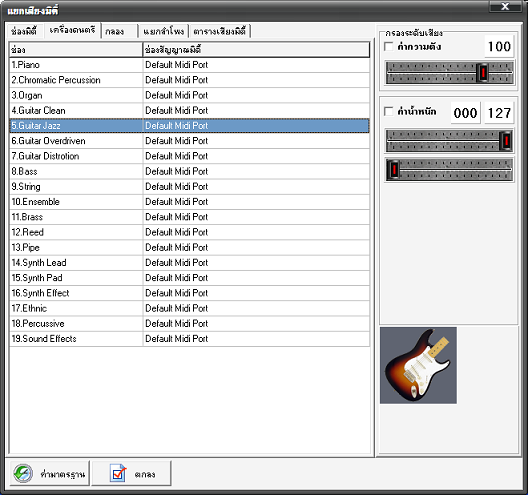Screen dimensions: 528x495
Task: Click the green default-values restore icon
Action: [x=23, y=473]
